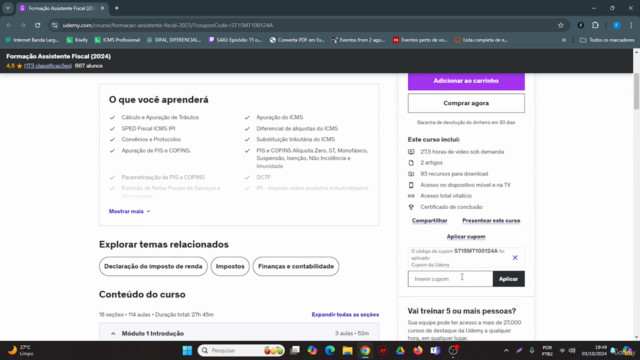Open the Chrome profile avatar

point(617,25)
